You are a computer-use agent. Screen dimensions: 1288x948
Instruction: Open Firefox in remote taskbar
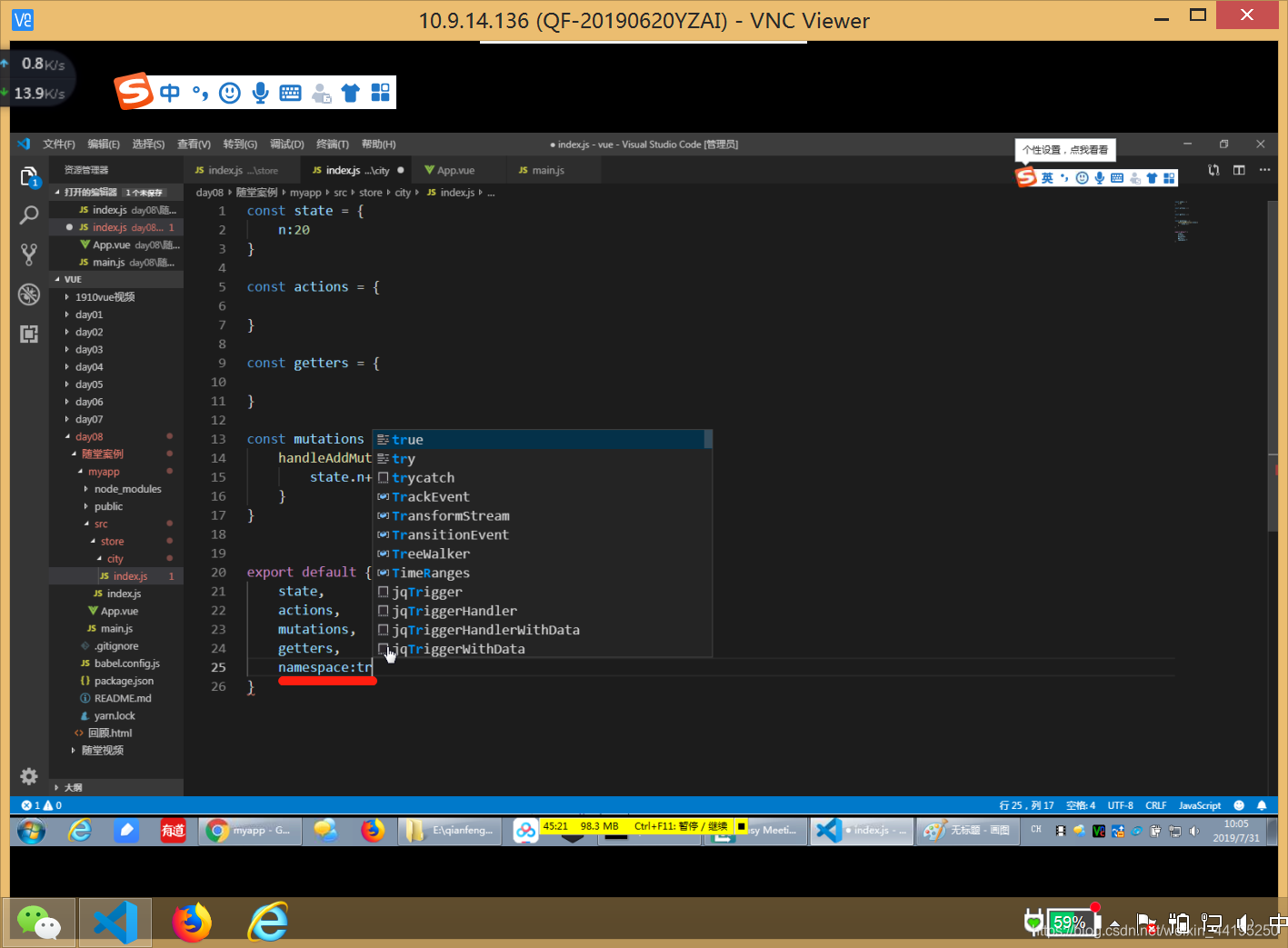(x=373, y=830)
